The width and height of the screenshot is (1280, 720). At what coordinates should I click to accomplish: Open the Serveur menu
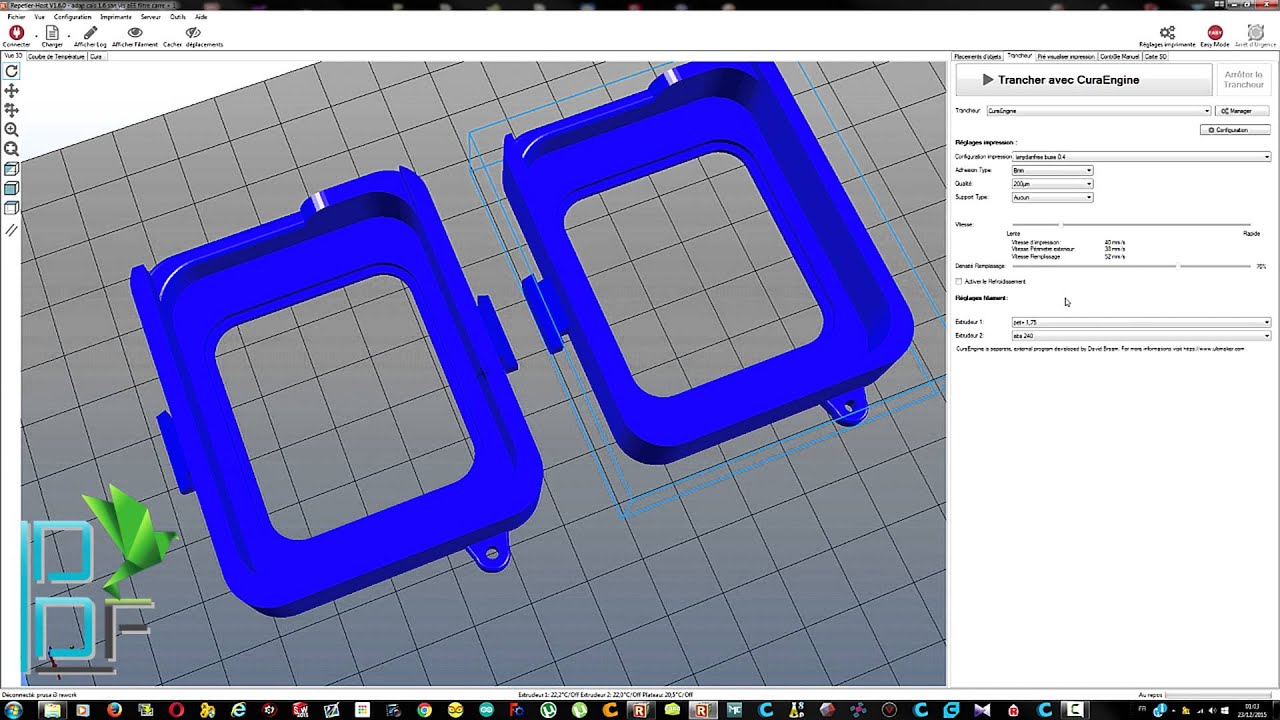151,17
